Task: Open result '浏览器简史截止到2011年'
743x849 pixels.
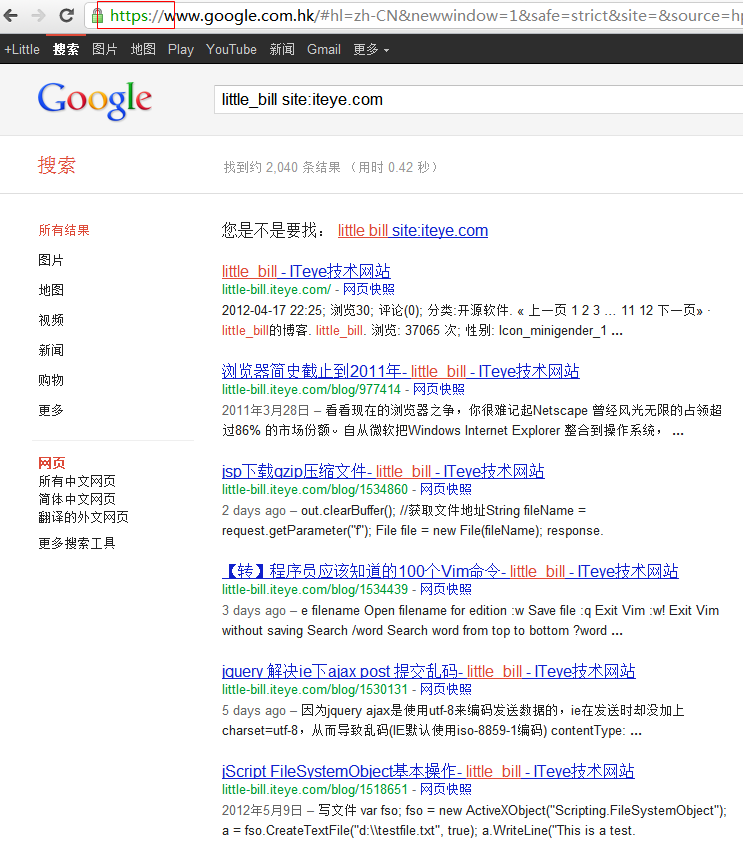Action: pos(401,371)
